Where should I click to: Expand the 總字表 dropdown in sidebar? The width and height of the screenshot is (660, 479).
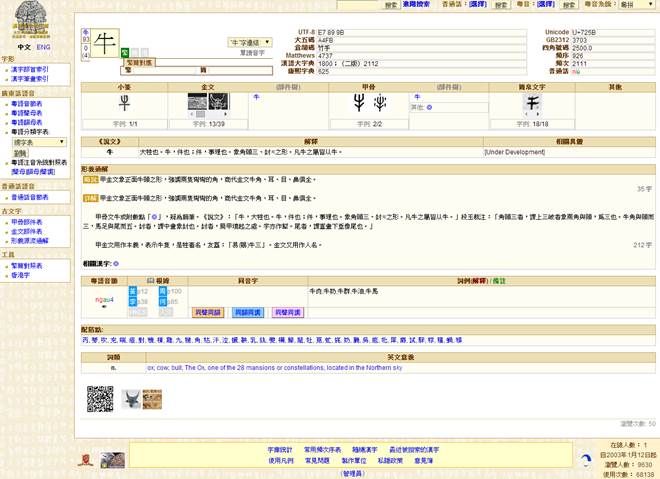coord(39,142)
